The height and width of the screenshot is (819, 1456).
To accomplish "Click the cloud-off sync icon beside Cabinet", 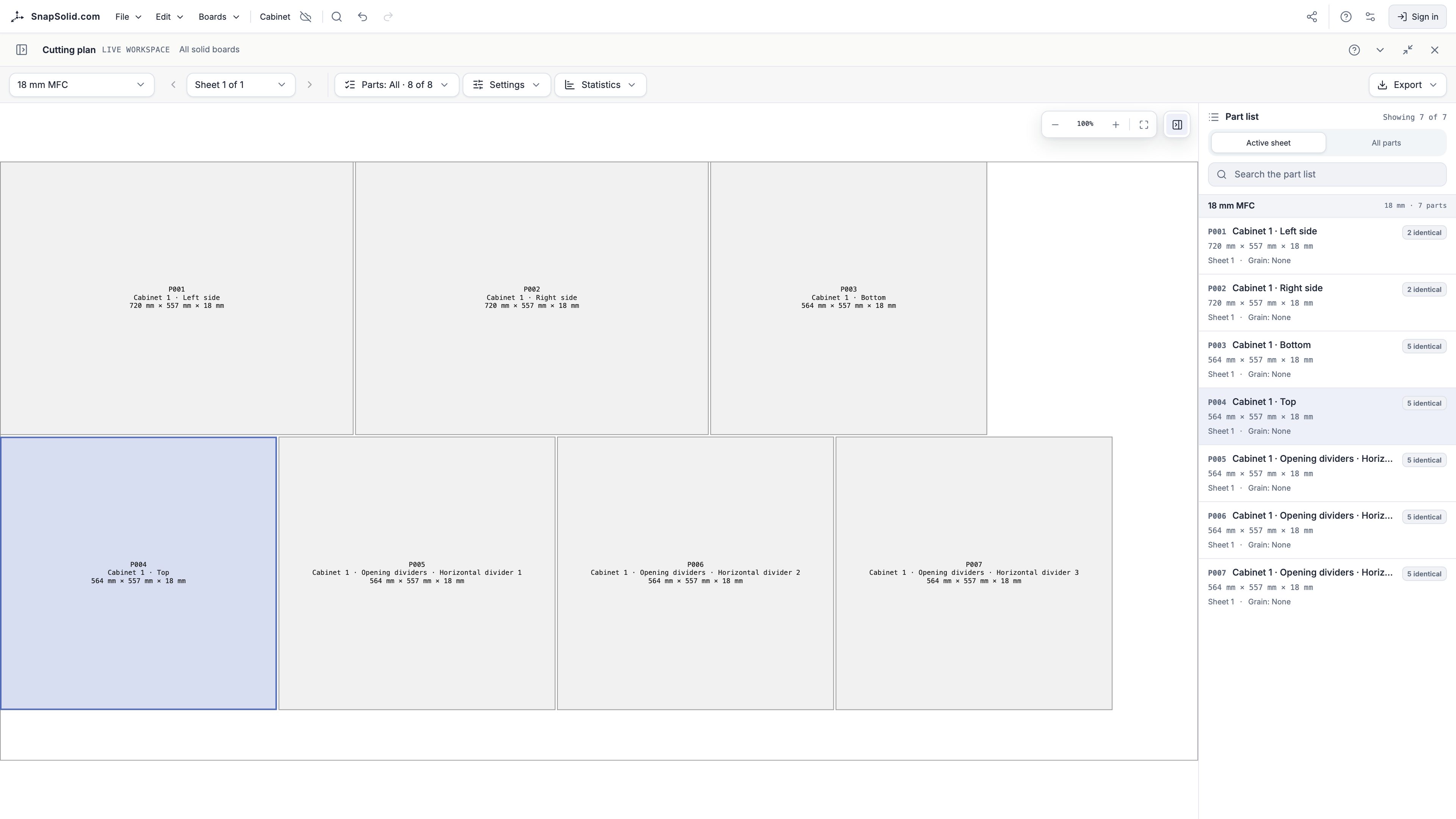I will tap(306, 16).
